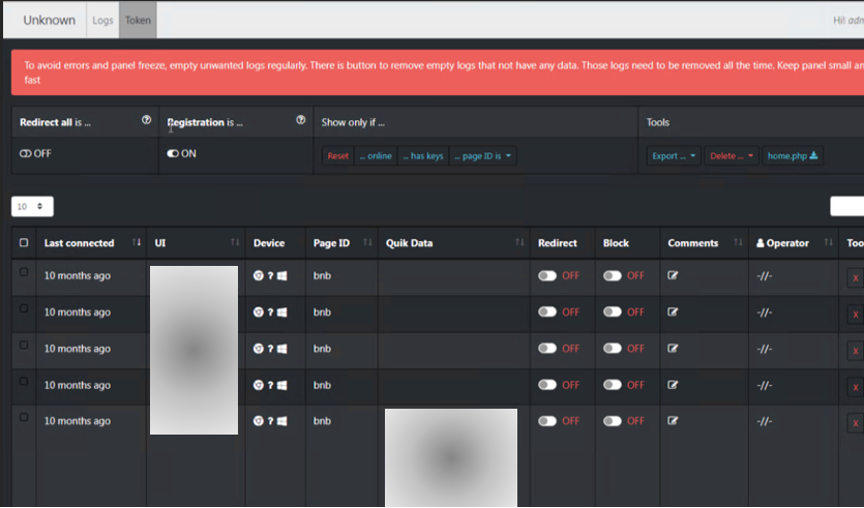Open the Delete dropdown menu
The height and width of the screenshot is (508, 864).
pyautogui.click(x=731, y=156)
